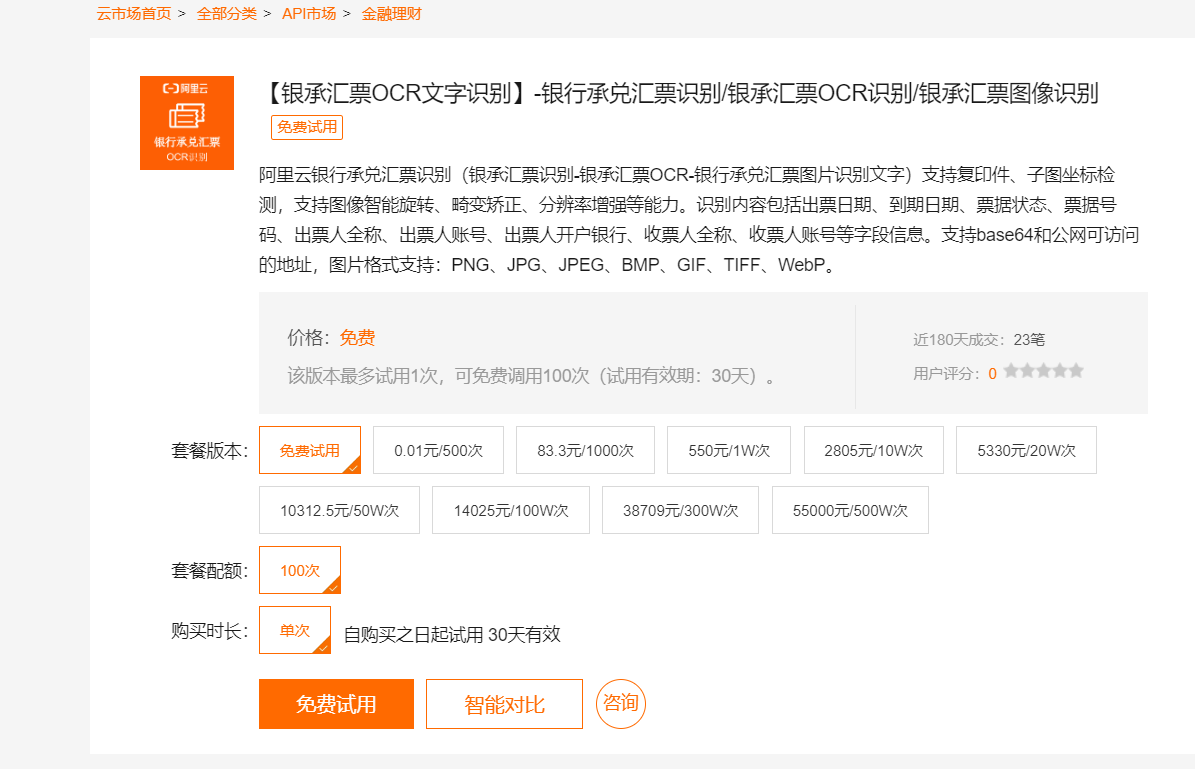Click the 用户评分: 0 score value
The width and height of the screenshot is (1195, 769).
pos(992,373)
